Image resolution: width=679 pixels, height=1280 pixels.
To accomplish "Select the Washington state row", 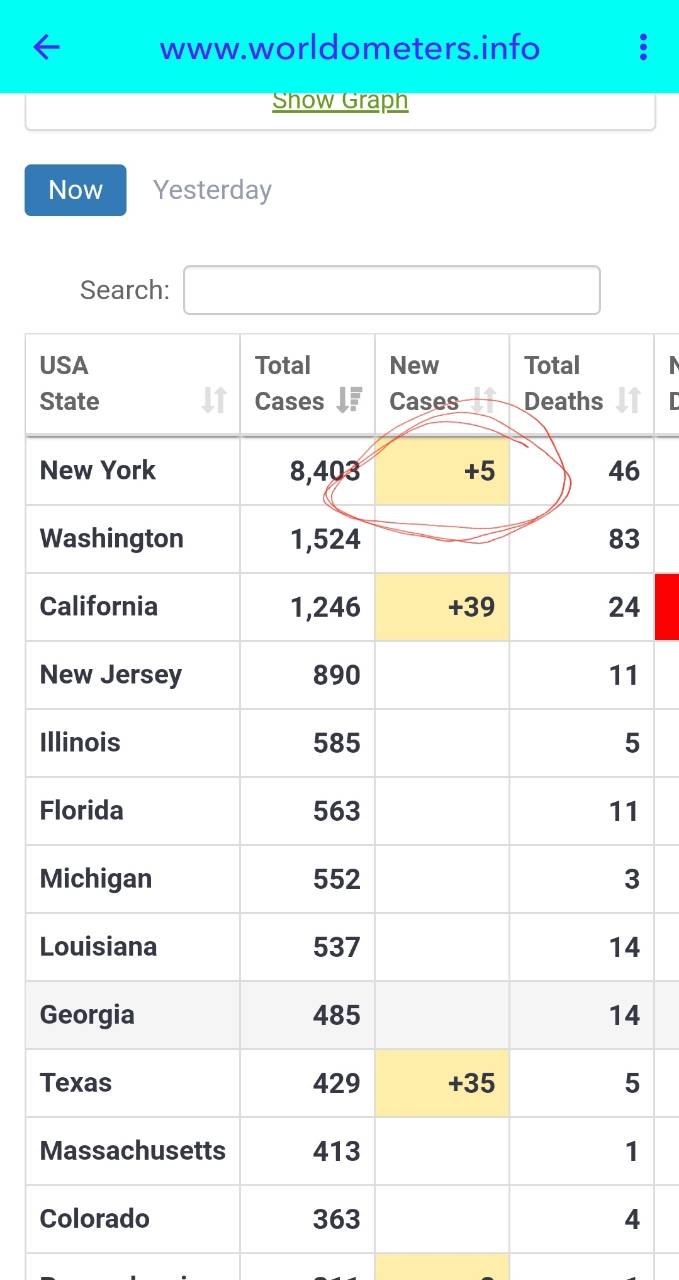I will 112,539.
